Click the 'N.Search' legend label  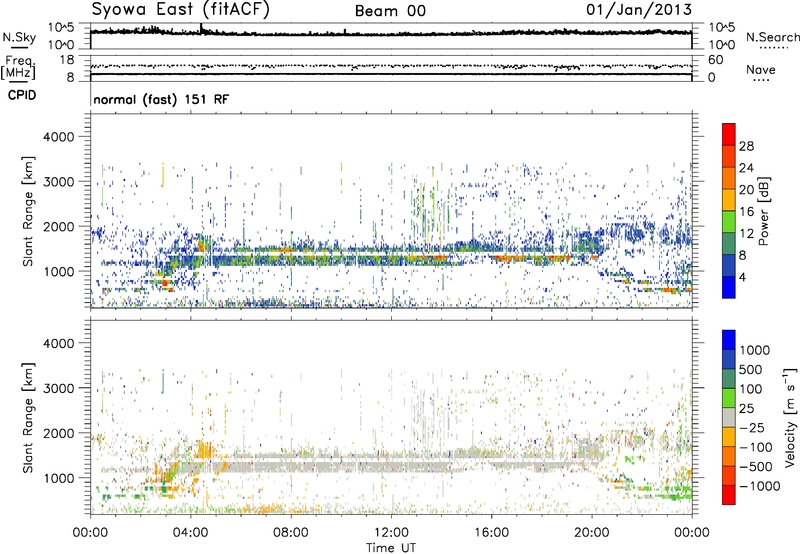coord(772,37)
